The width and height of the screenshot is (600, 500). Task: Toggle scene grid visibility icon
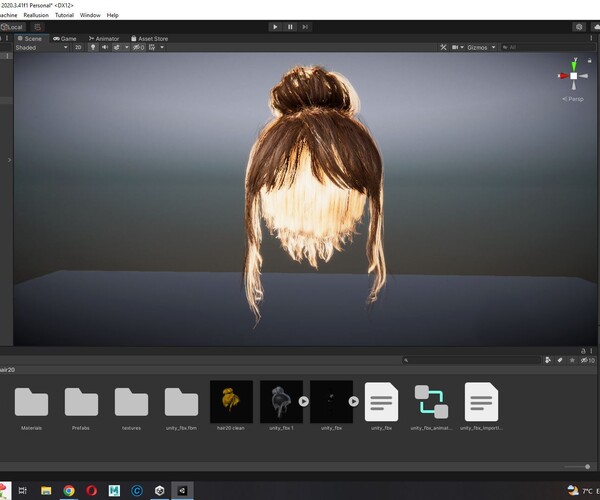click(x=152, y=47)
